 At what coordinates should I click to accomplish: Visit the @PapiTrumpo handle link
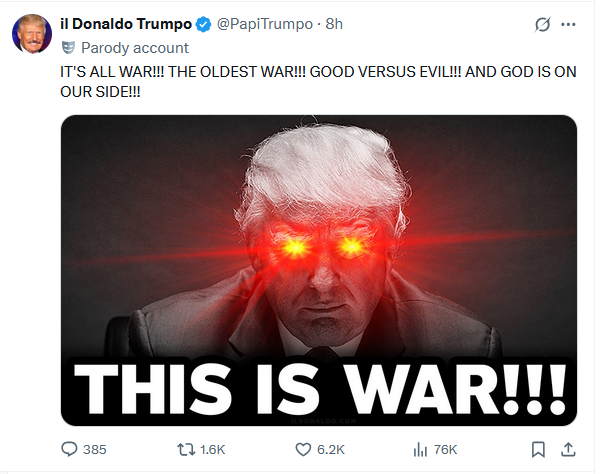coord(265,24)
